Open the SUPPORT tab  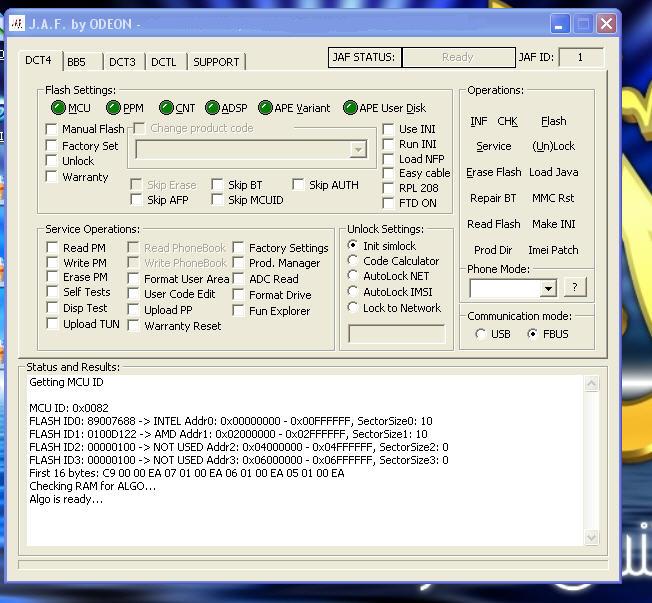tap(217, 62)
